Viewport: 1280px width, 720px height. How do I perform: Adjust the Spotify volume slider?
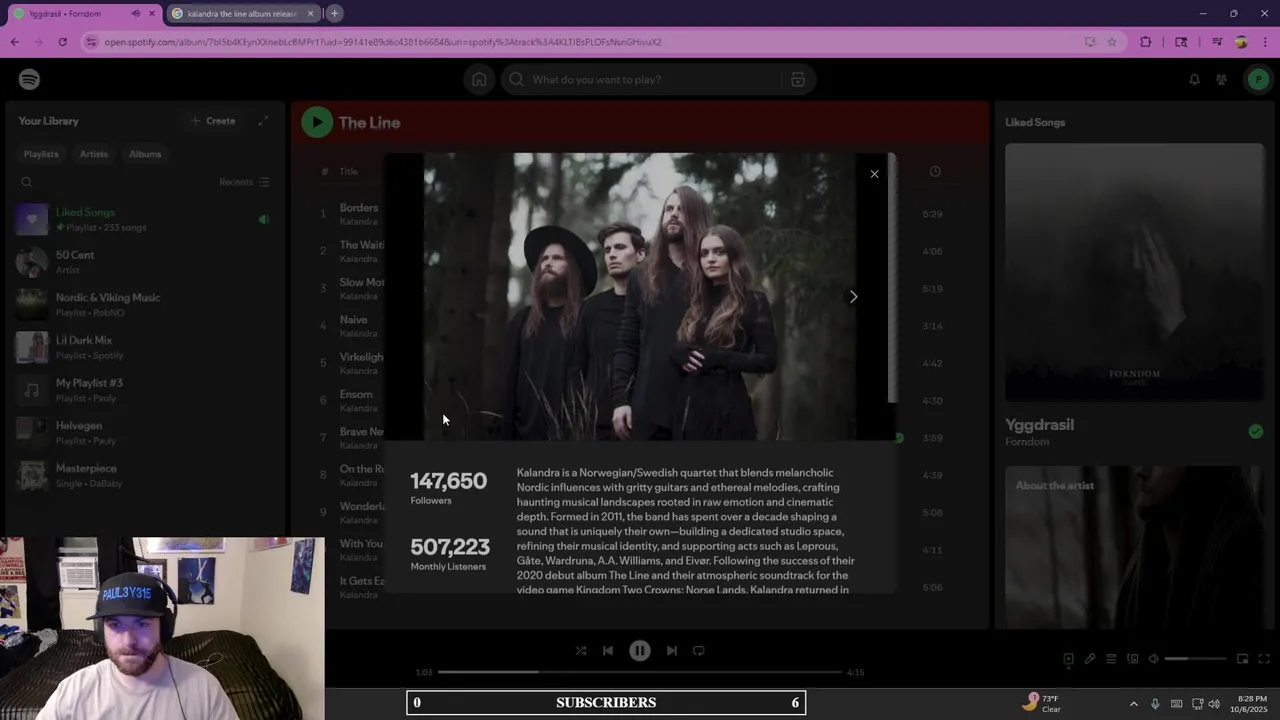coord(1195,659)
